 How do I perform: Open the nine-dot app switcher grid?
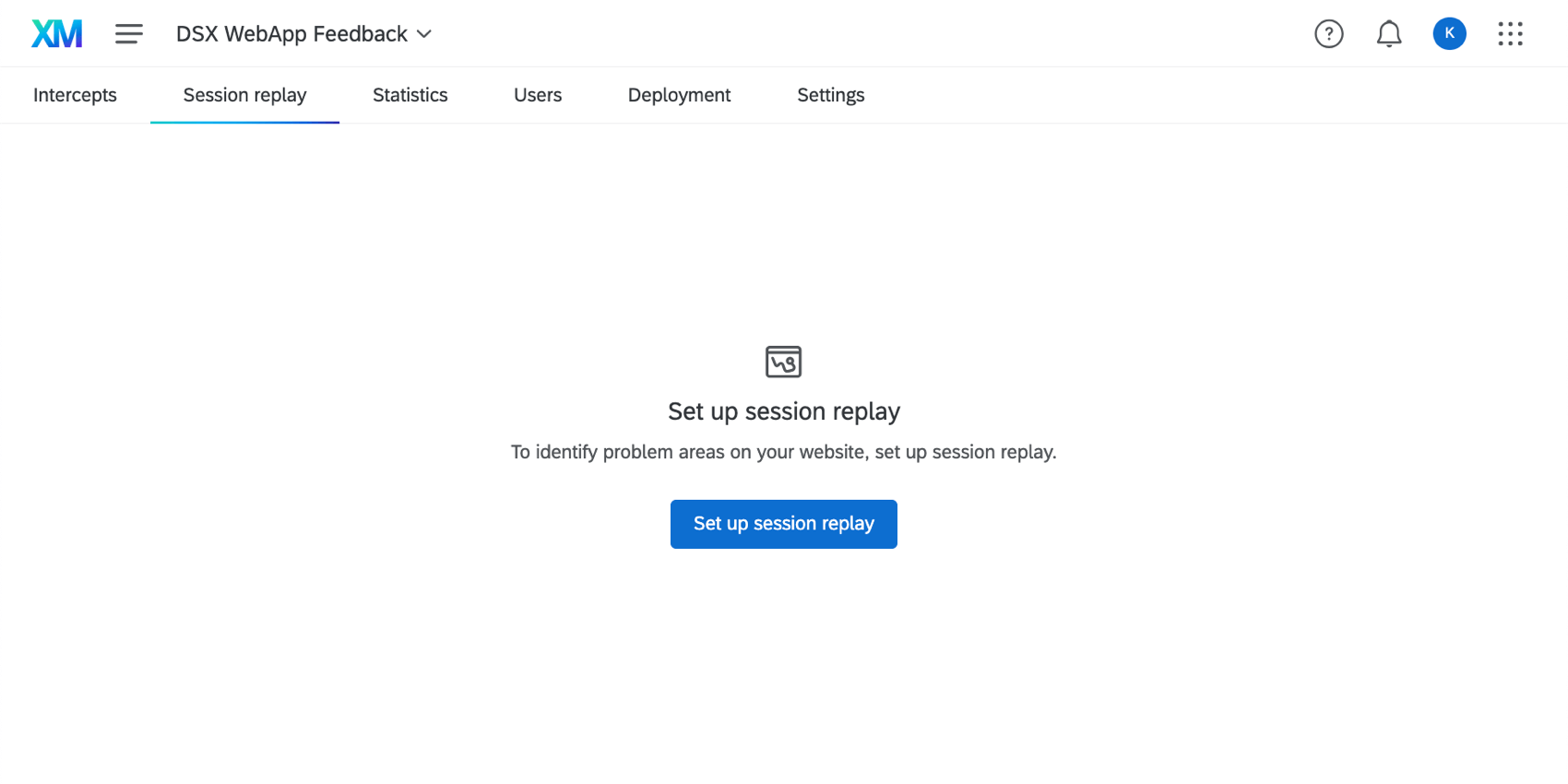(x=1510, y=34)
